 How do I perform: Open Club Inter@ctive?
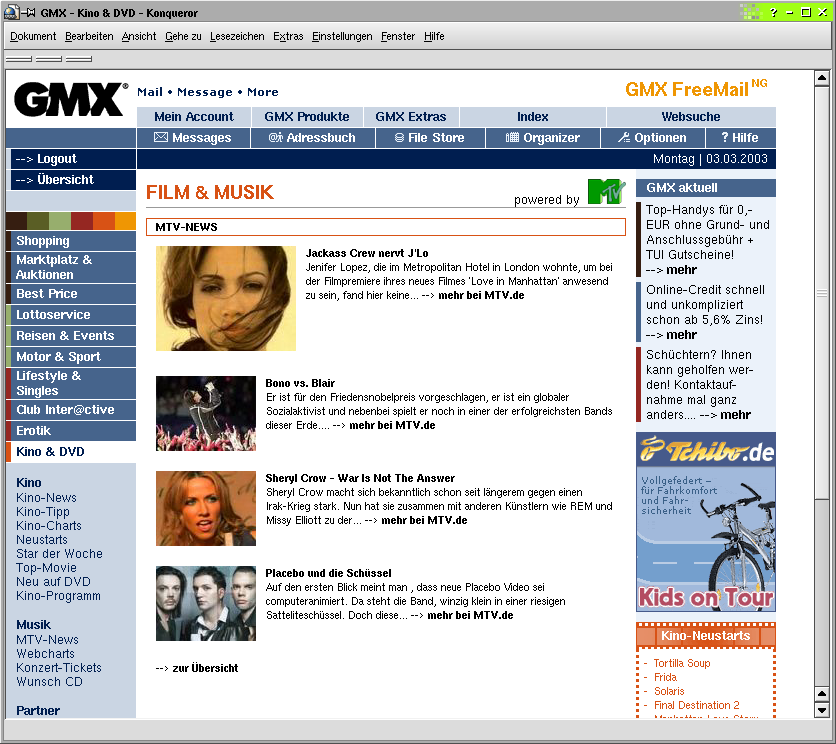[71, 410]
